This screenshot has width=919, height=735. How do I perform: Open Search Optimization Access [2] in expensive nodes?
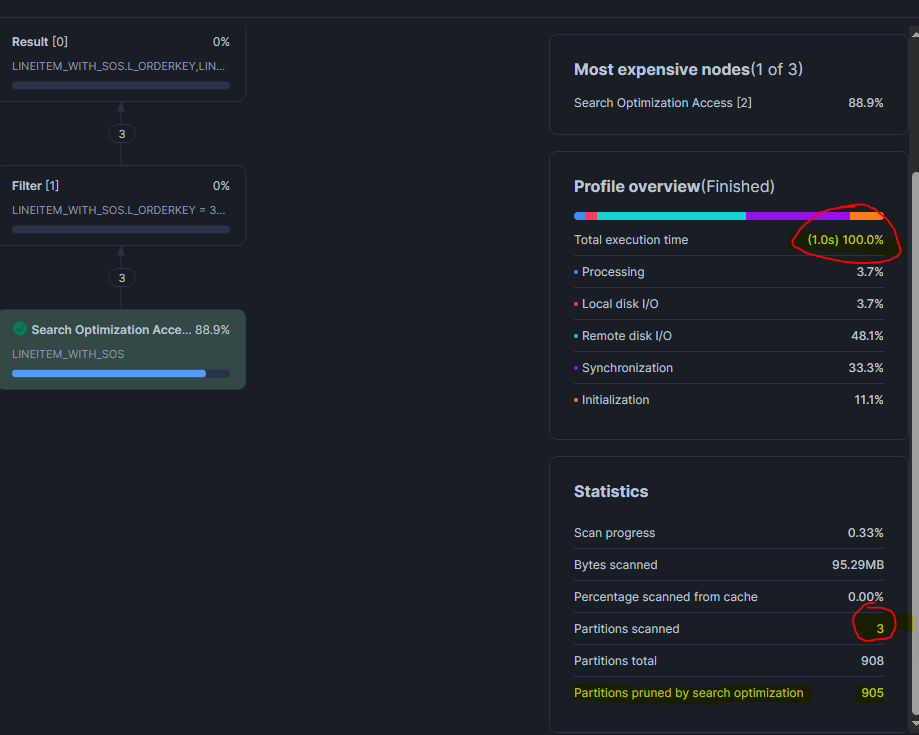point(662,103)
